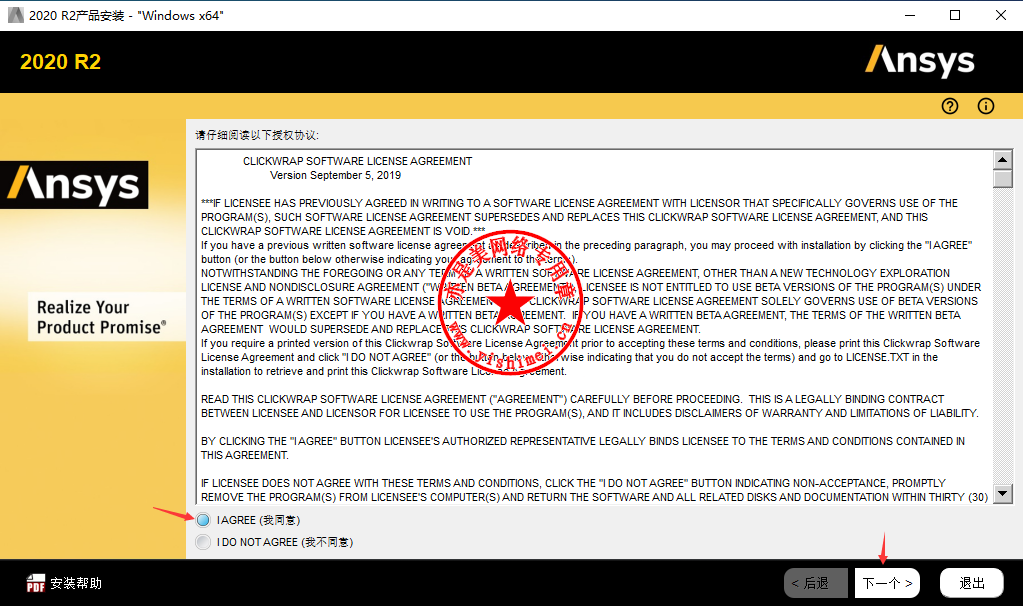
Task: Go back using the 后退 button
Action: (x=816, y=583)
